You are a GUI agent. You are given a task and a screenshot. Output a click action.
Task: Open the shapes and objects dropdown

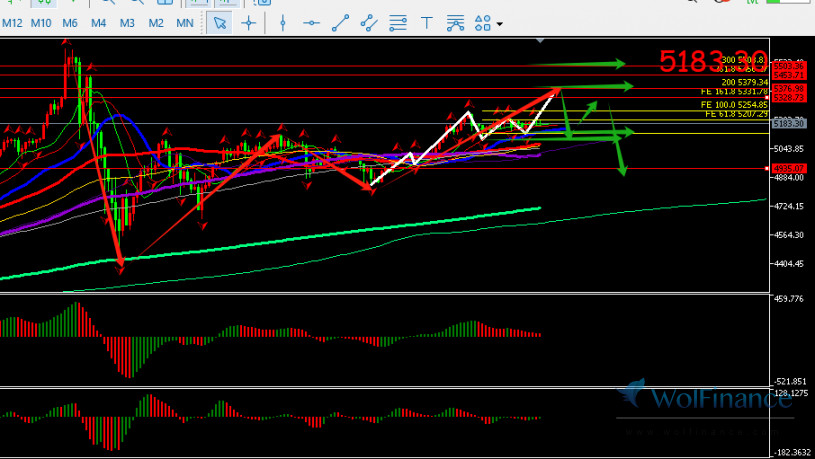coord(488,22)
